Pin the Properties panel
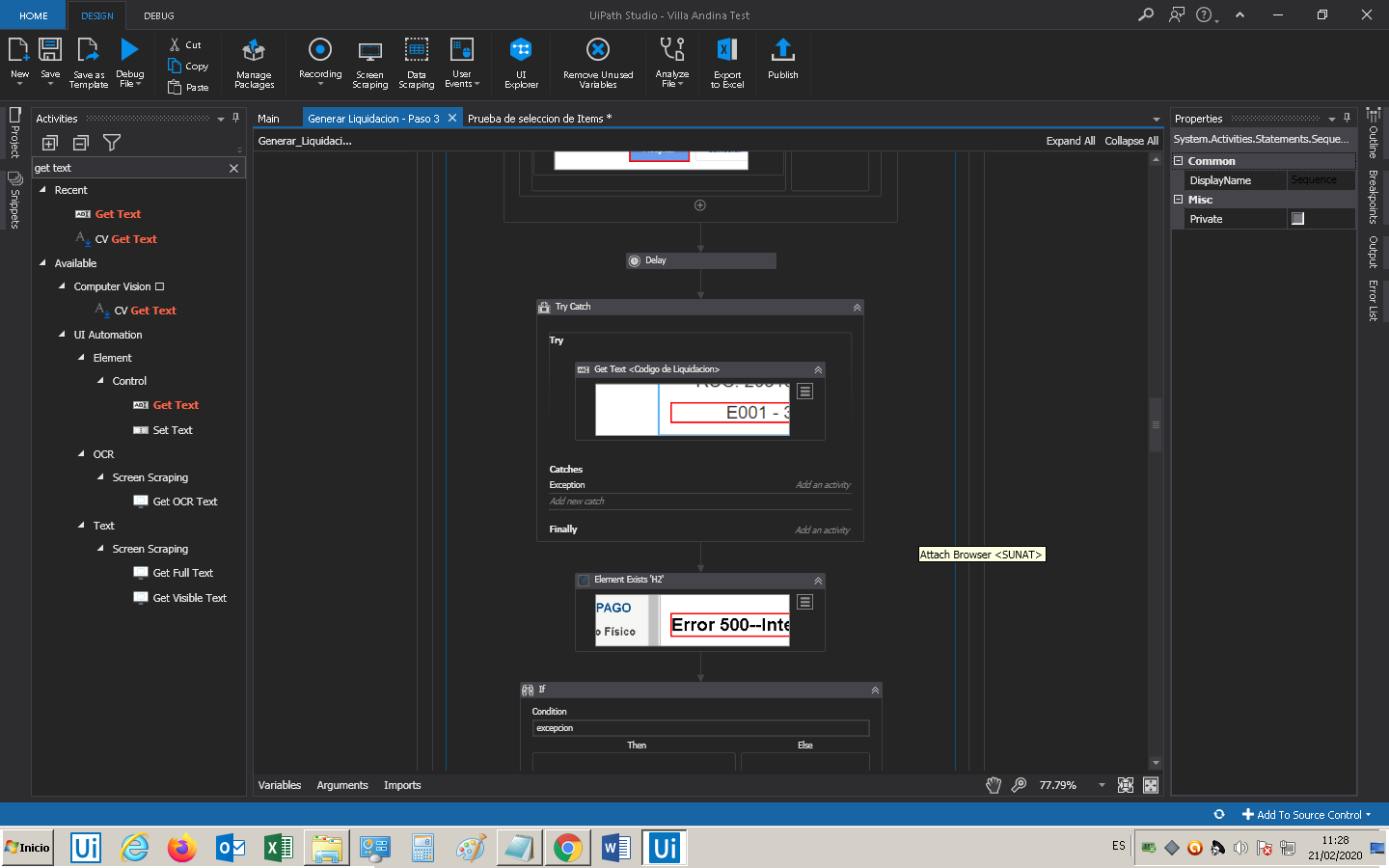This screenshot has height=868, width=1389. pyautogui.click(x=1347, y=118)
